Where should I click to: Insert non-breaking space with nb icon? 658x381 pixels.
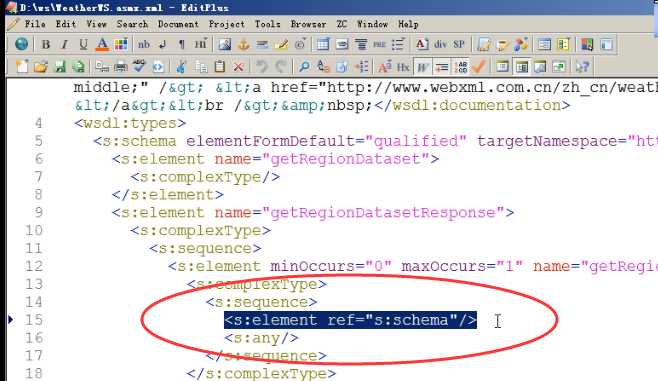(x=144, y=44)
